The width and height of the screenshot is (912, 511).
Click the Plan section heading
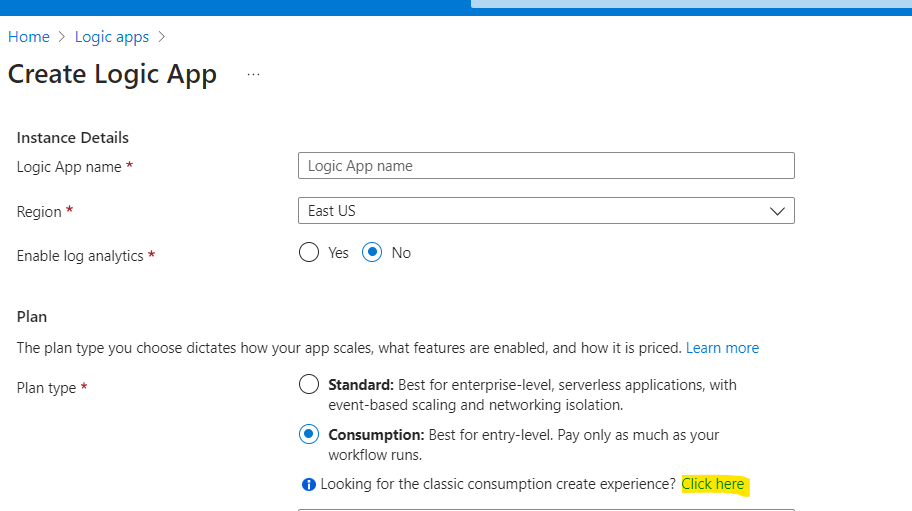click(x=32, y=317)
